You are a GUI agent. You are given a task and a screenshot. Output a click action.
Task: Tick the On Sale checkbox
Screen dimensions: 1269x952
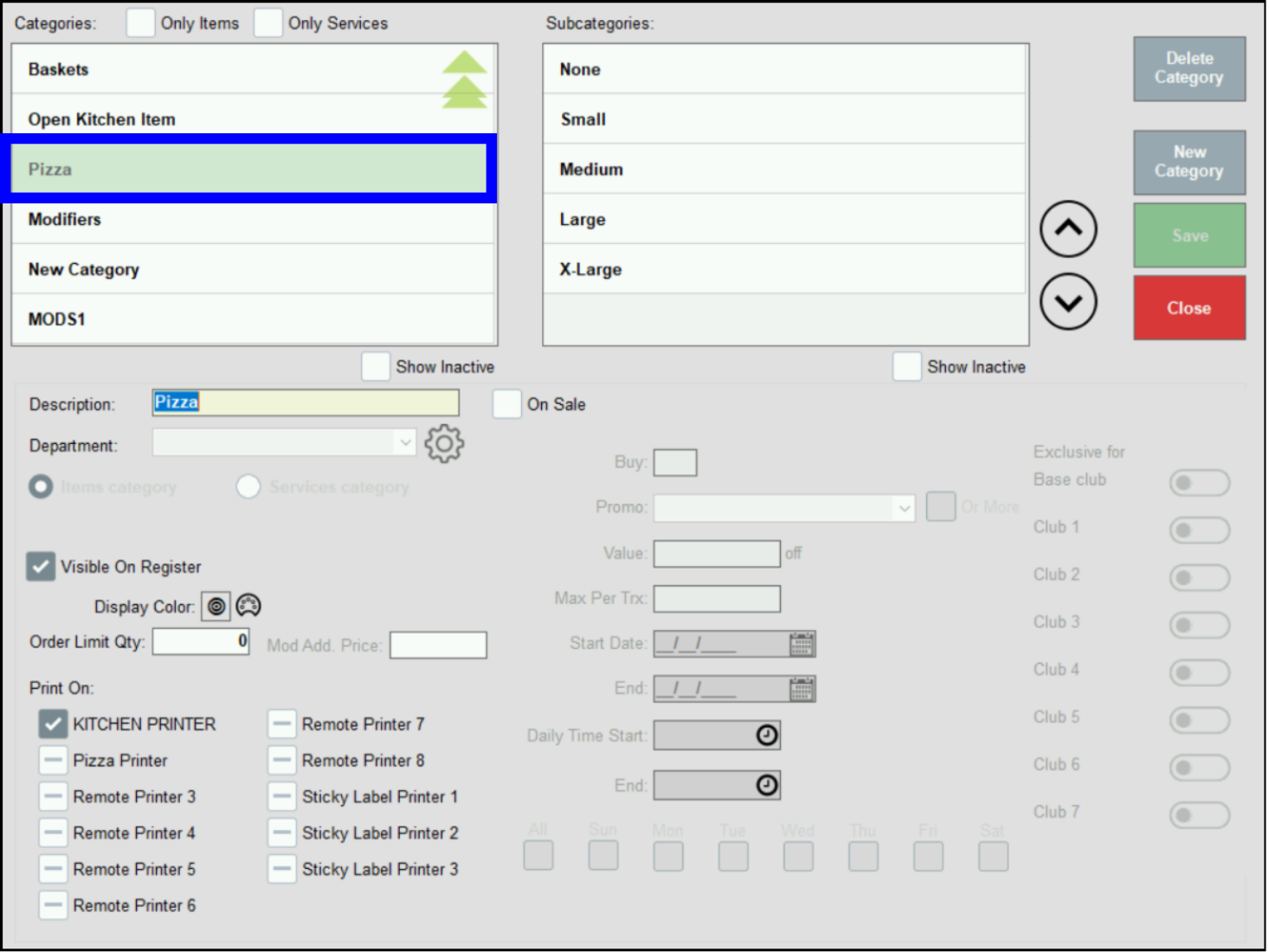point(506,404)
